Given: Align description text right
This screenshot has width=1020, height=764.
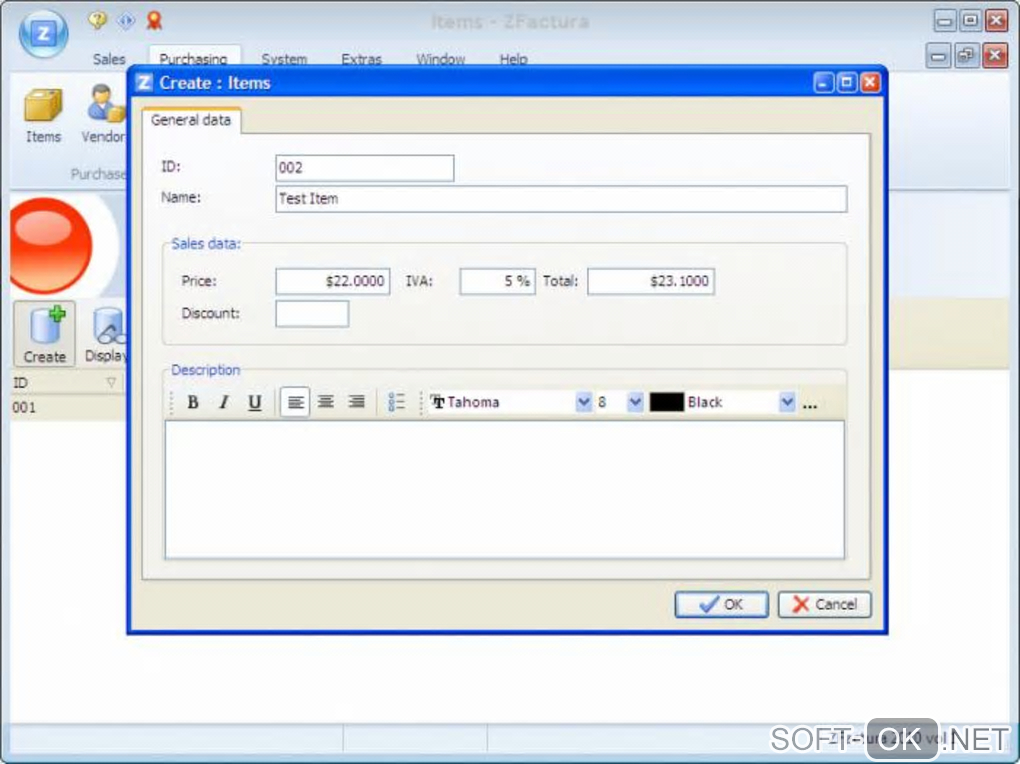Looking at the screenshot, I should pyautogui.click(x=356, y=402).
